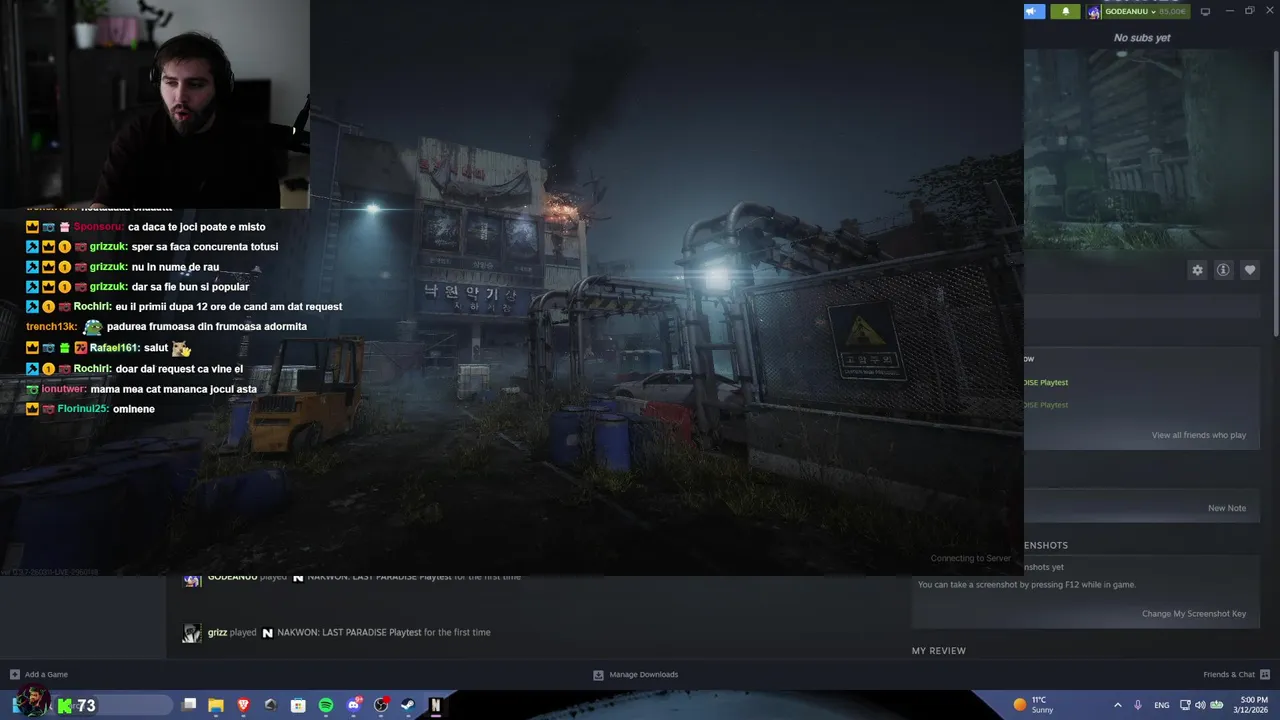The width and height of the screenshot is (1280, 720).
Task: Click the Add a Game plus icon
Action: point(14,674)
